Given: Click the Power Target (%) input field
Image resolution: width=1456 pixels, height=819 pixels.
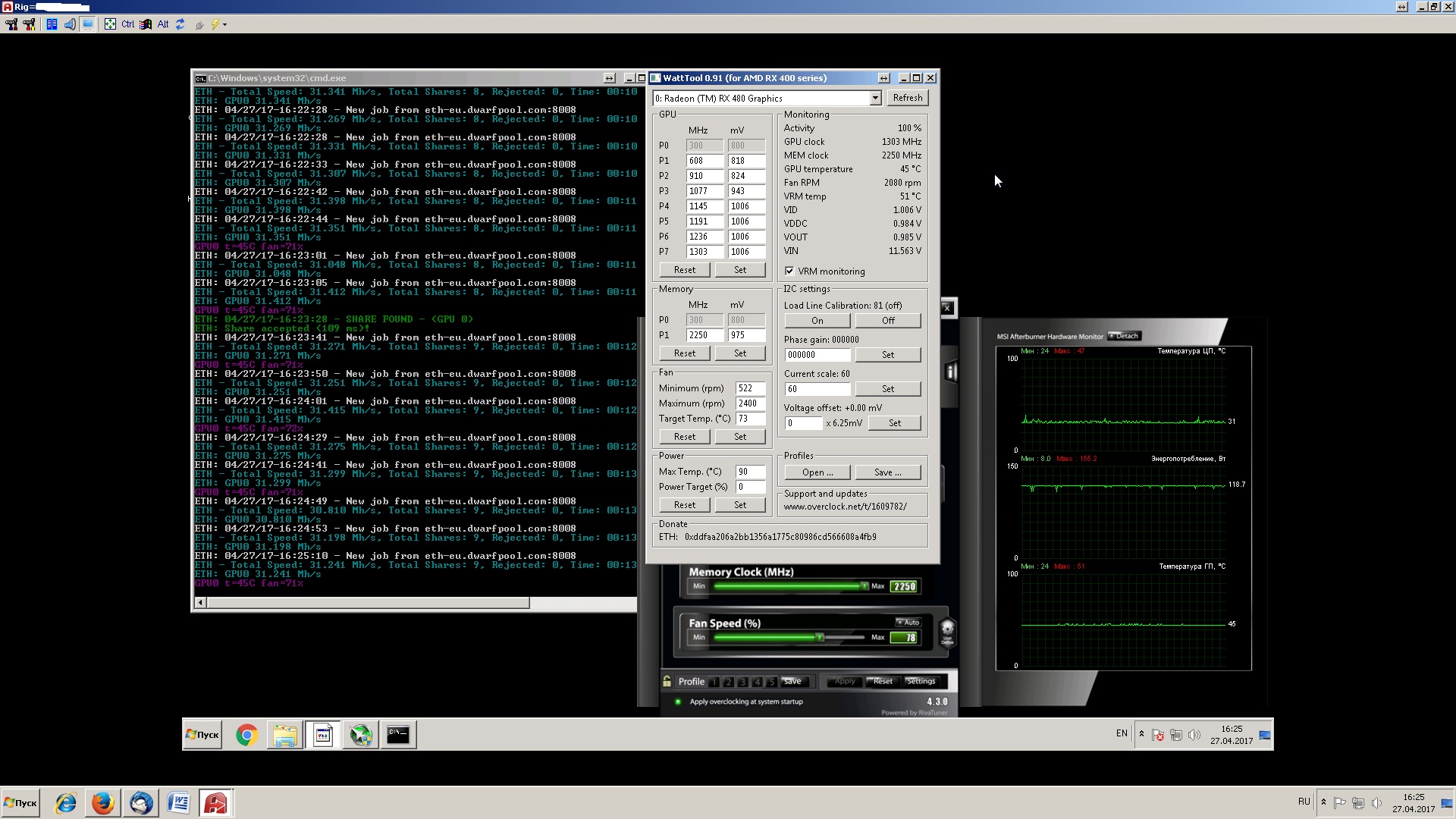Looking at the screenshot, I should point(749,487).
